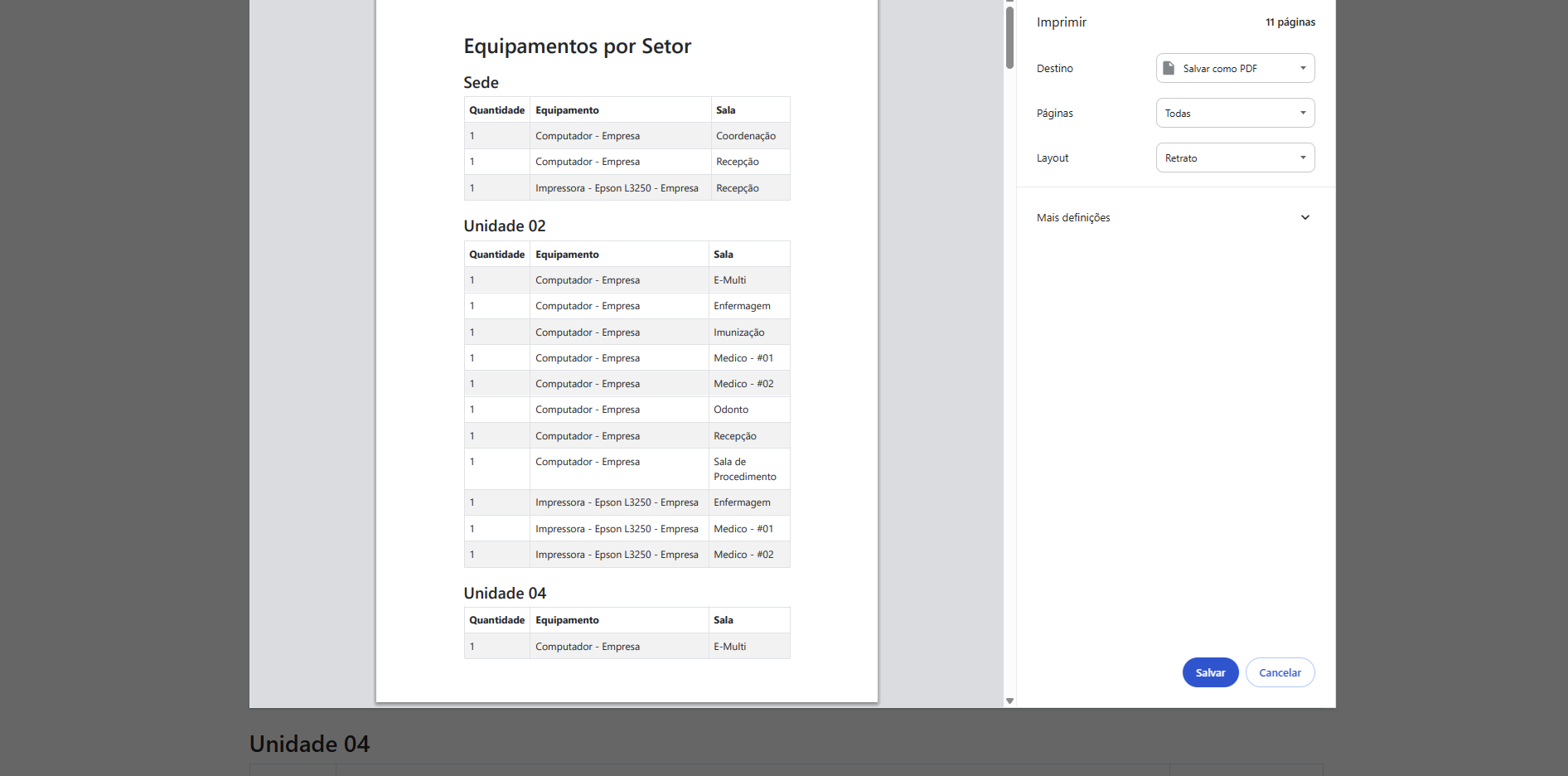This screenshot has width=1568, height=776.
Task: Expand the Mais definições section
Action: (1072, 217)
